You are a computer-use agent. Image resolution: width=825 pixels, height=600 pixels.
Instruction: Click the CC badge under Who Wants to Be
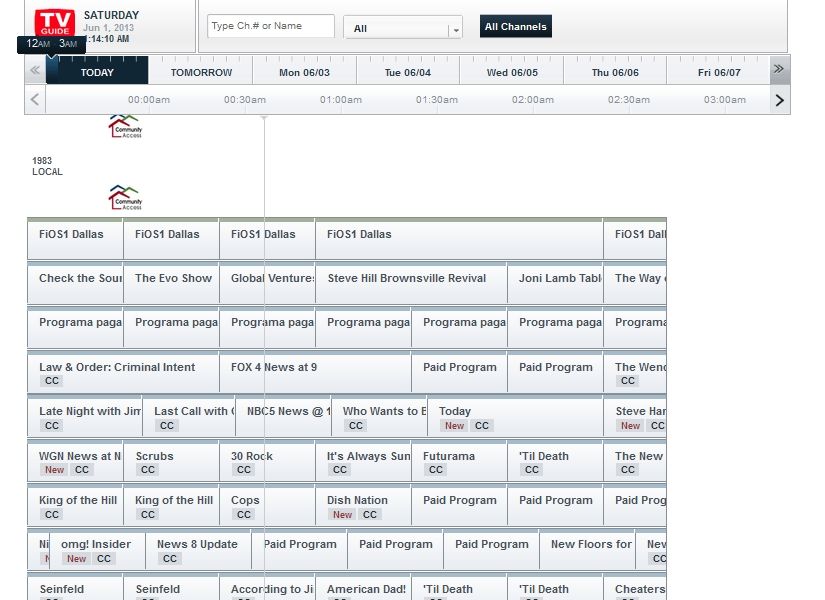point(356,425)
